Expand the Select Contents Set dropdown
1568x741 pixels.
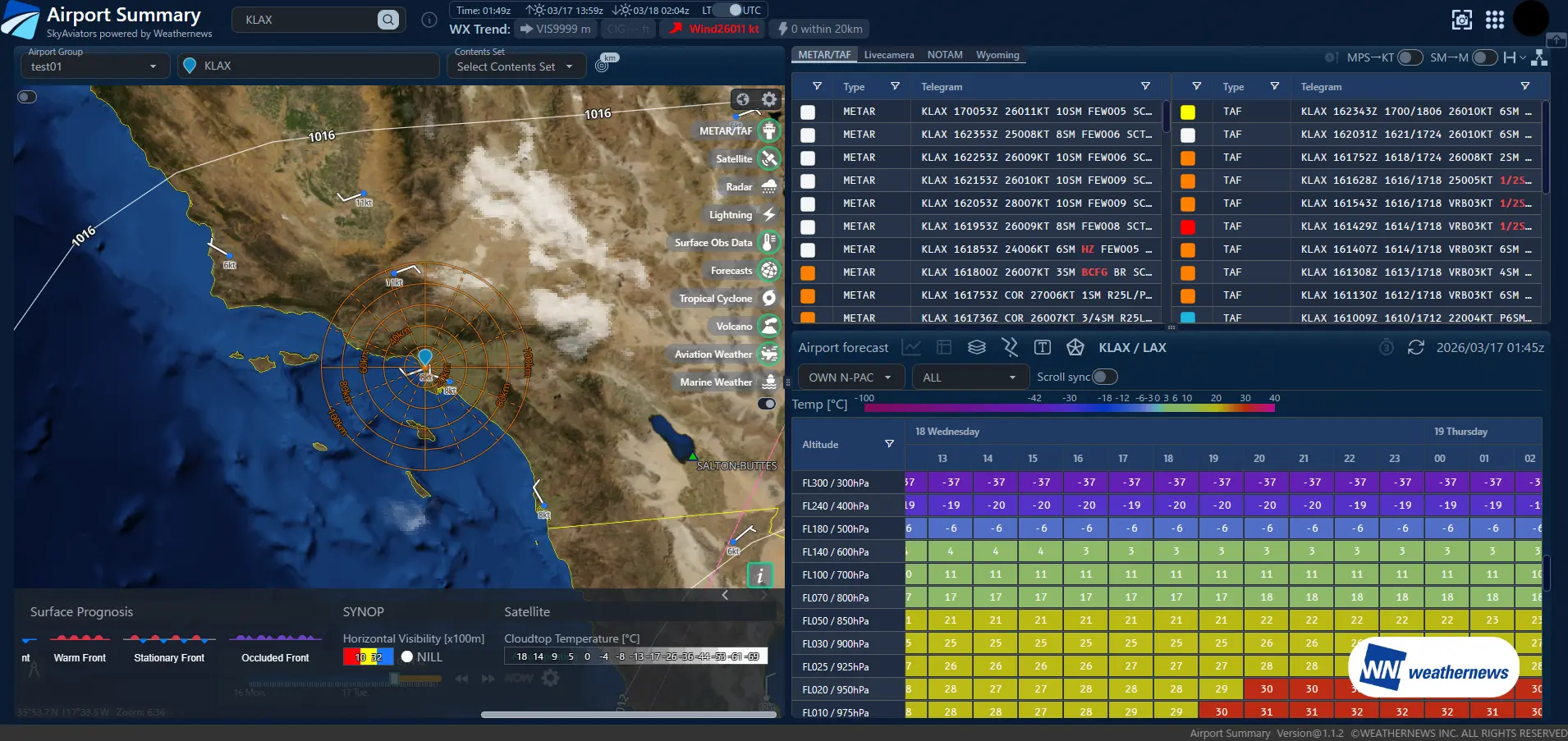[x=516, y=66]
